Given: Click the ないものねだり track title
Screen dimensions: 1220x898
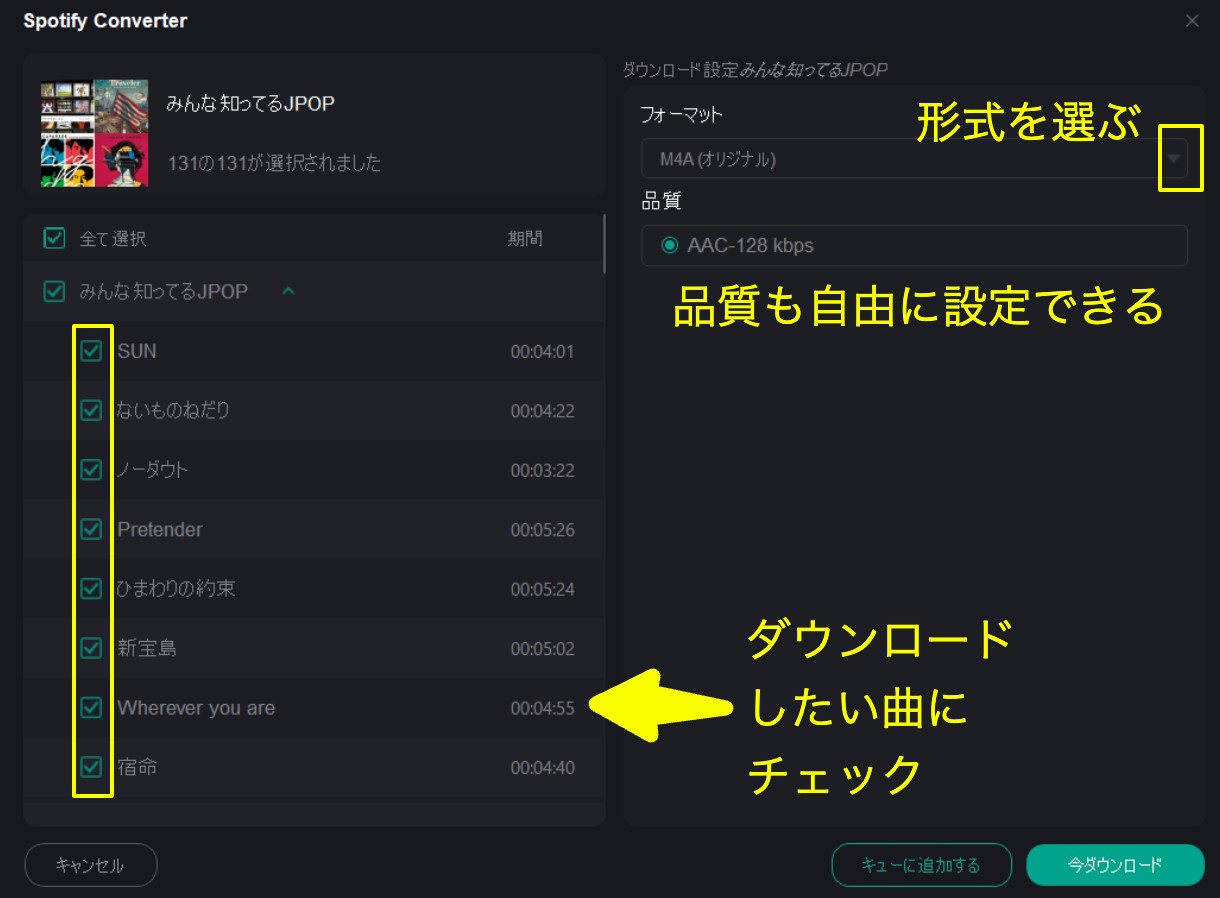Looking at the screenshot, I should 174,410.
